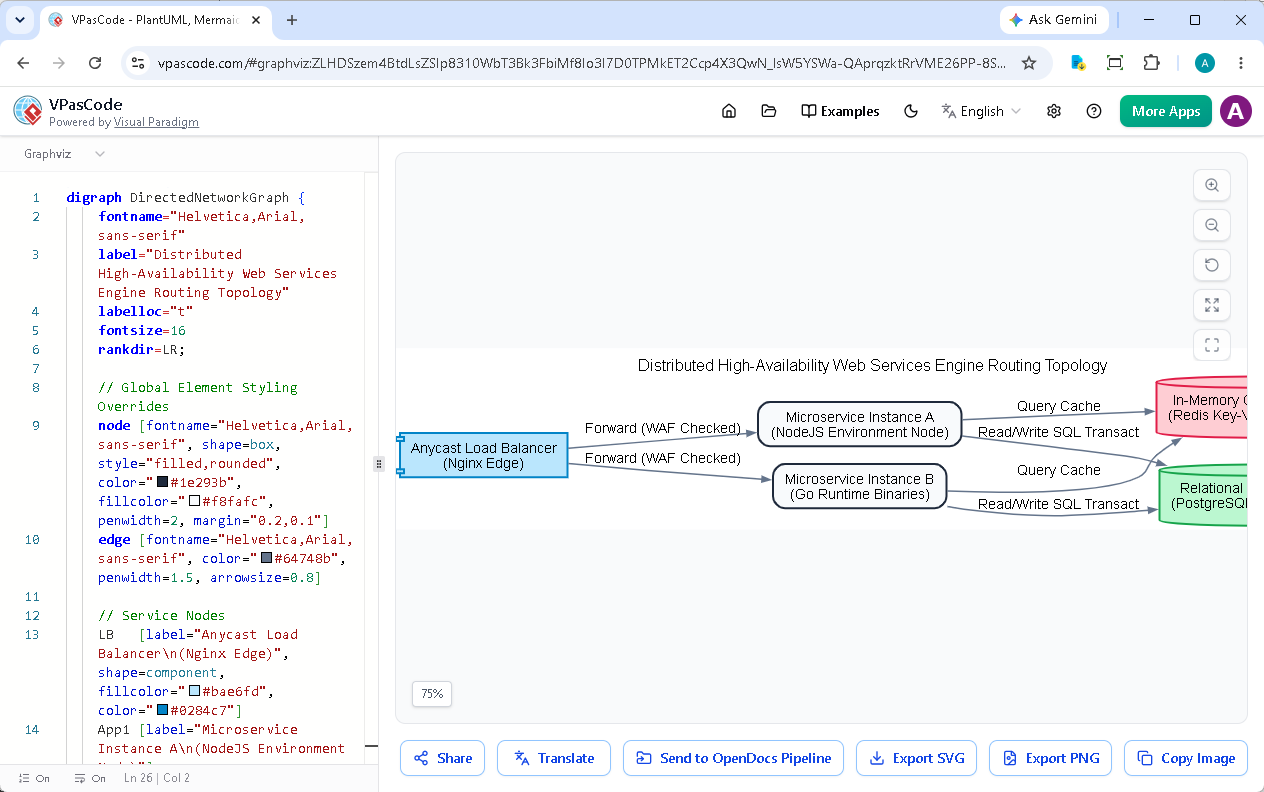Image resolution: width=1264 pixels, height=792 pixels.
Task: Open a new browser tab
Action: 292,20
